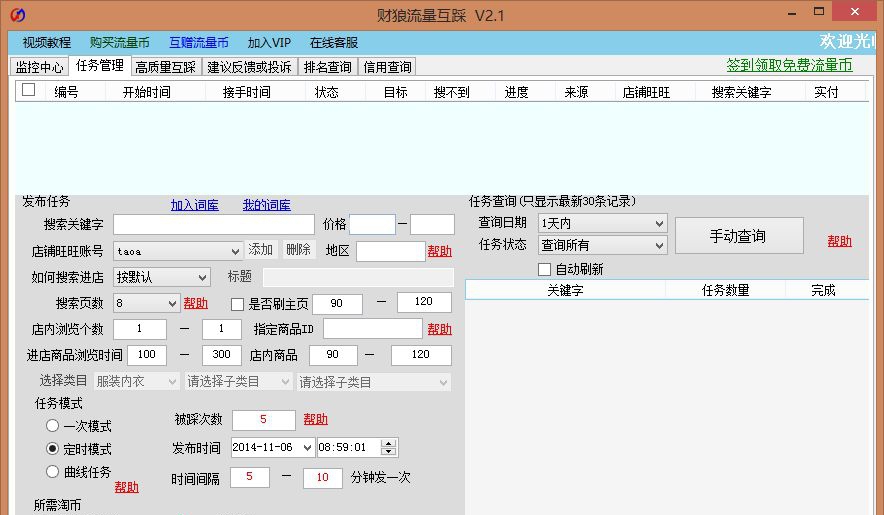Image resolution: width=884 pixels, height=515 pixels.
Task: Open the 信用查询 tab
Action: 387,67
